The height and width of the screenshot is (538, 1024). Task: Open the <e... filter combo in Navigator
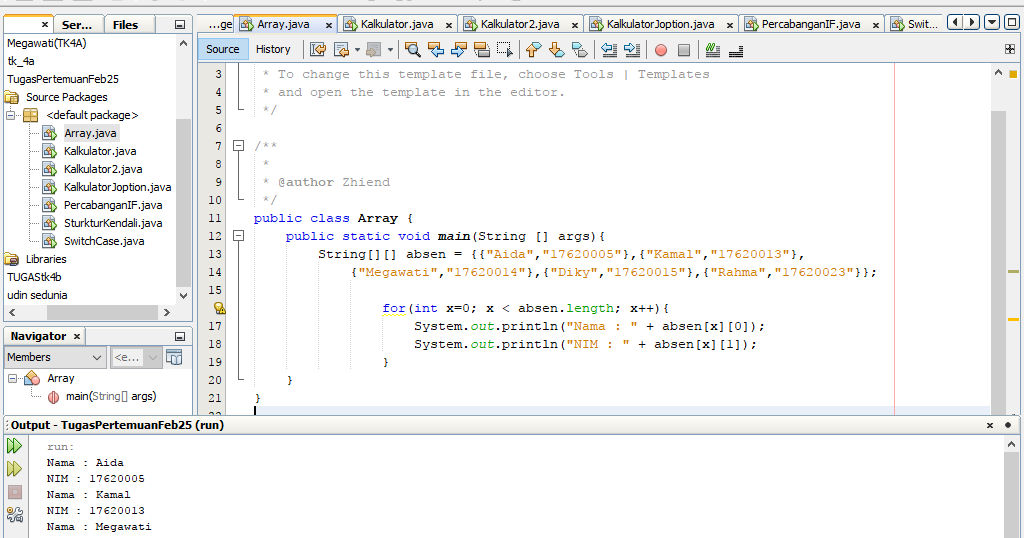click(136, 357)
